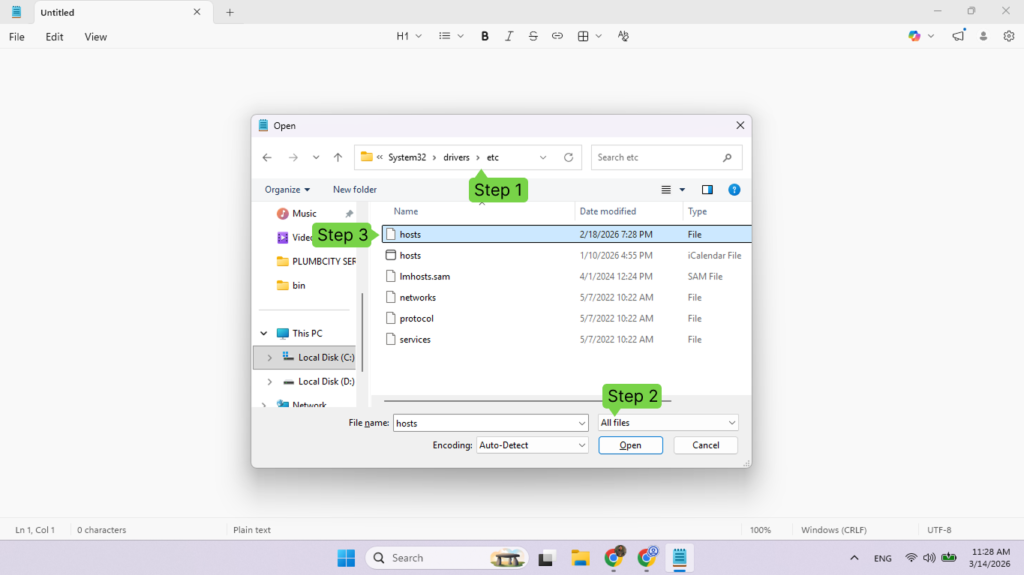Open the Organize menu
1024x575 pixels.
point(287,190)
